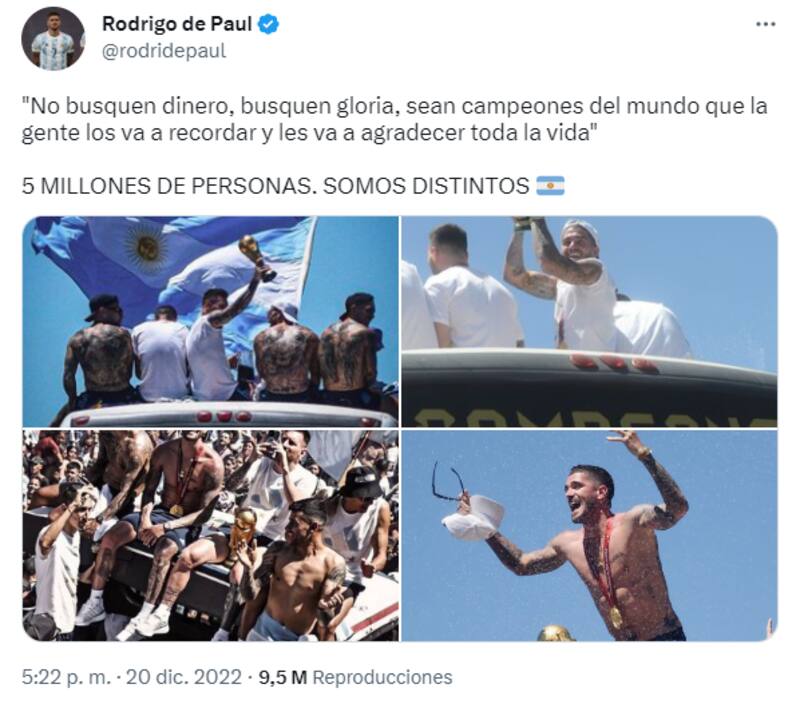The width and height of the screenshot is (800, 708).
Task: View the 9,5 M Reproducciones count
Action: pos(356,677)
